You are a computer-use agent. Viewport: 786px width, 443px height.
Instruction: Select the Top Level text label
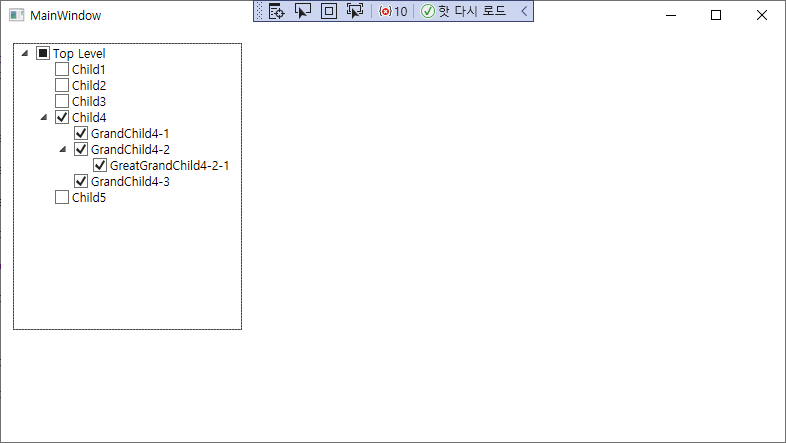pos(79,54)
